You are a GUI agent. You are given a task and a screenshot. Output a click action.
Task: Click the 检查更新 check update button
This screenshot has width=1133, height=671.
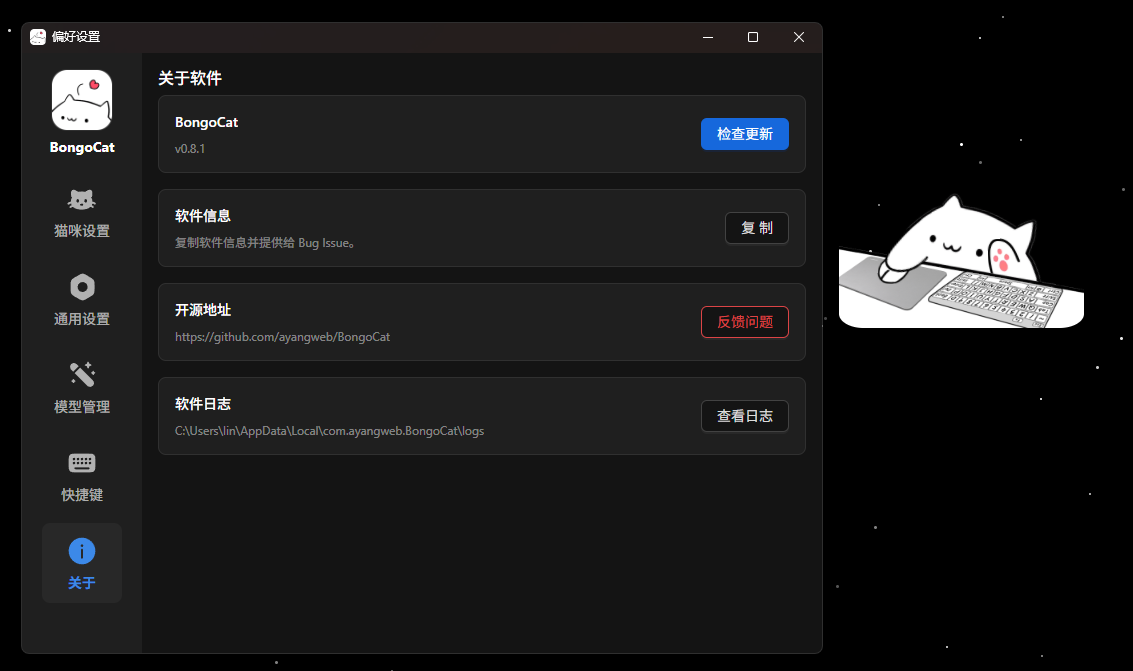pos(744,134)
